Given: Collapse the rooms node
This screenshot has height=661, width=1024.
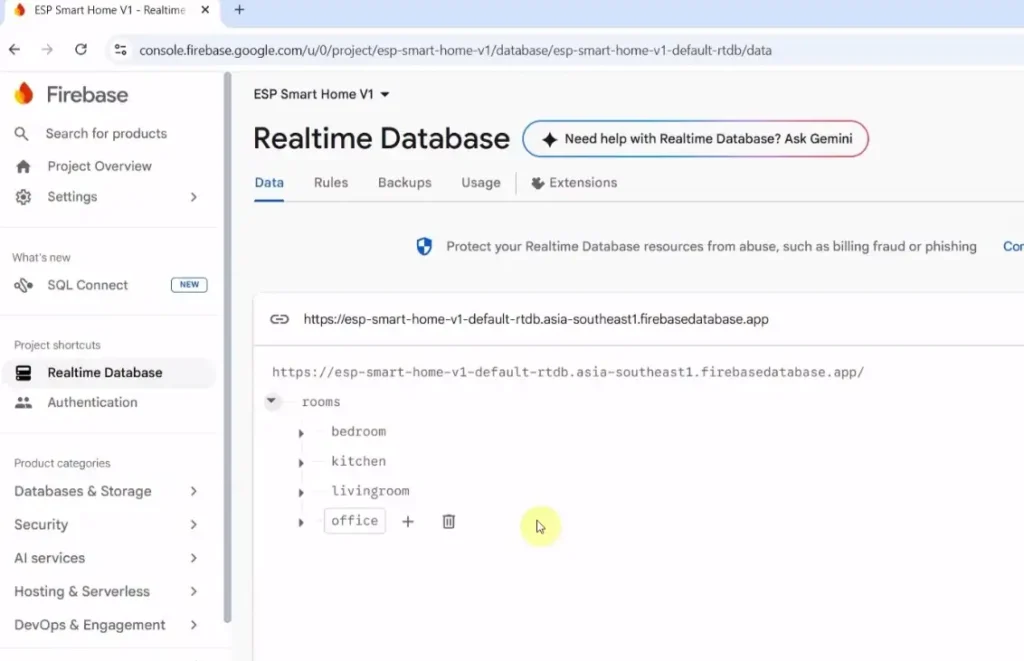Looking at the screenshot, I should point(271,400).
